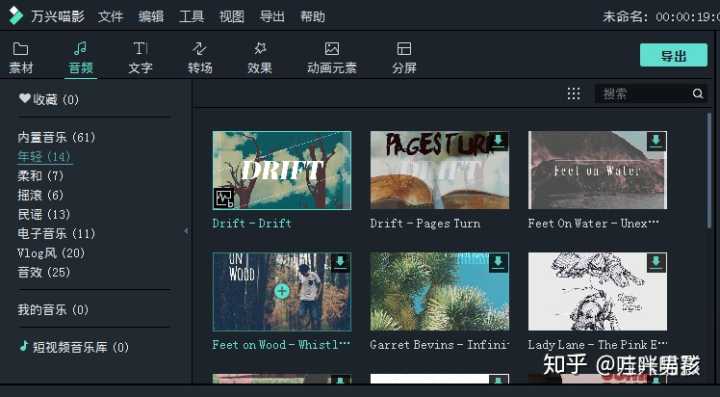
Task: Select Vlog风 (20) category
Action: point(51,253)
